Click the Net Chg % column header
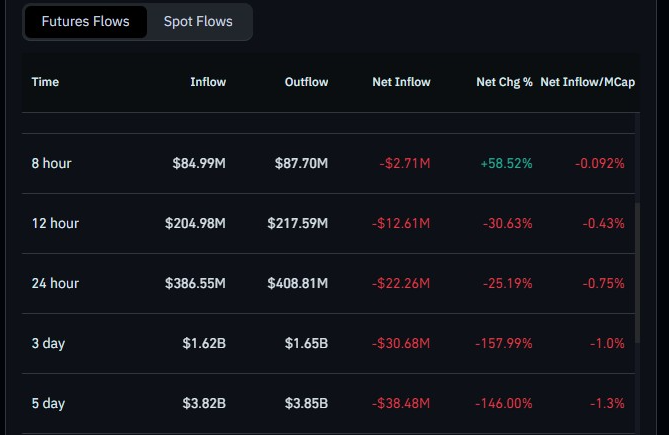The image size is (669, 435). tap(504, 82)
